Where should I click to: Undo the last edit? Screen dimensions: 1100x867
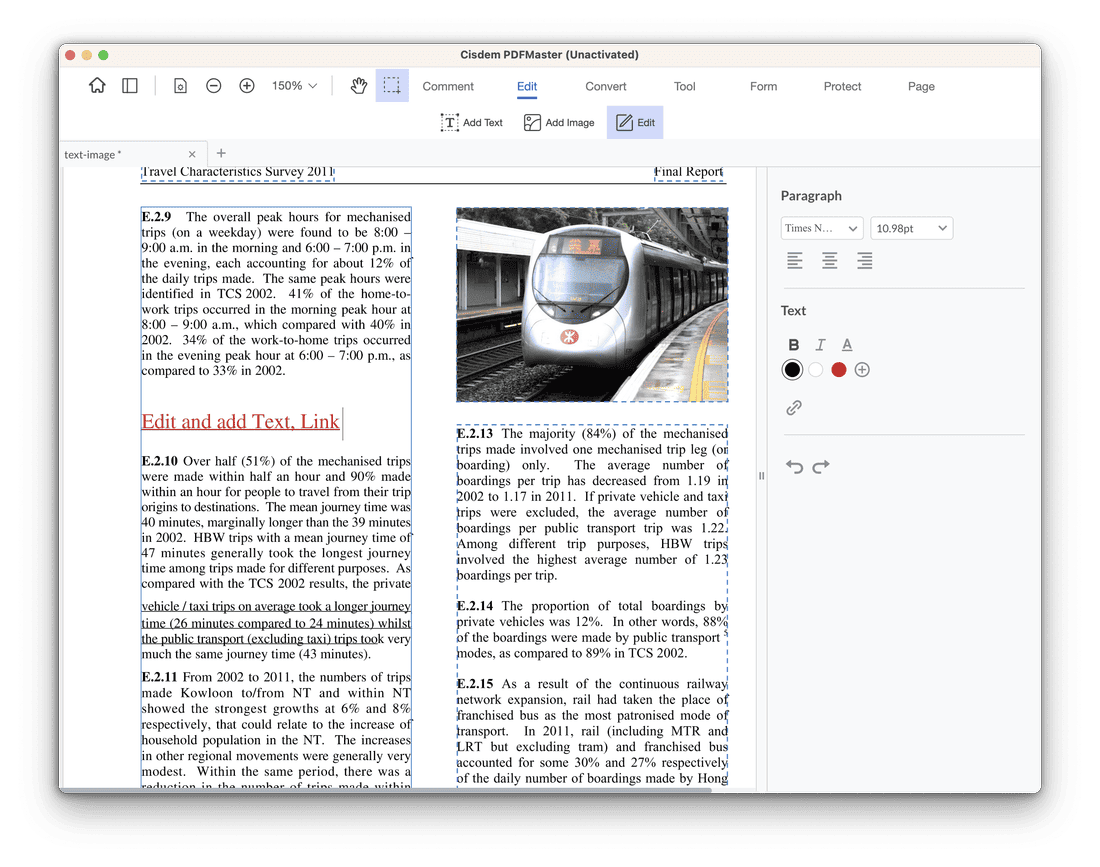pos(794,466)
